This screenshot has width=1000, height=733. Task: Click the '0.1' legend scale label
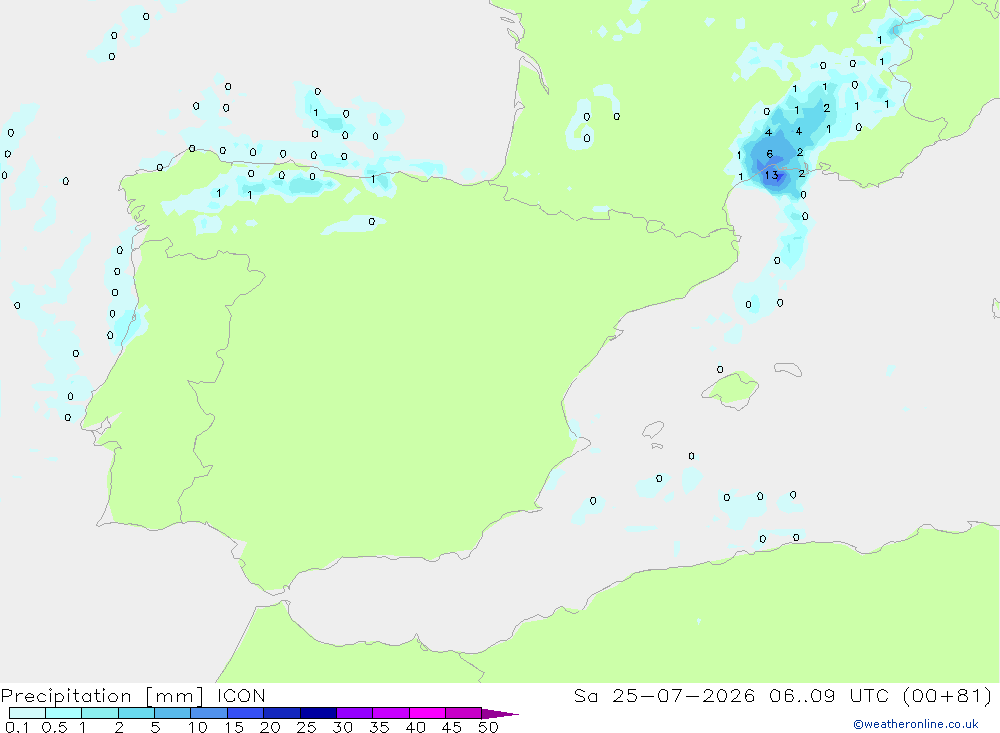[x=17, y=727]
